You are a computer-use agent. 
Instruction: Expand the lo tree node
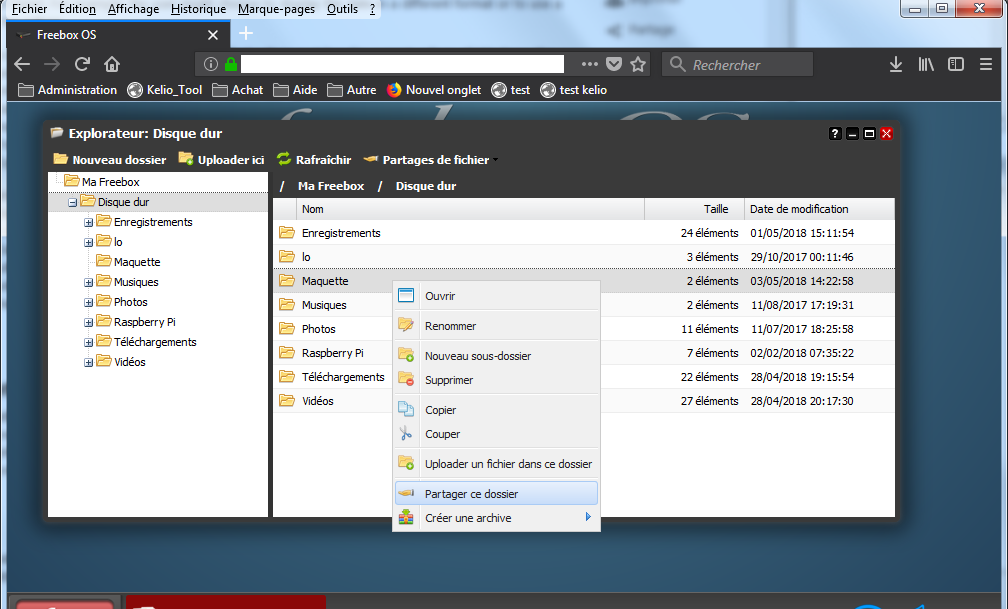(x=89, y=242)
